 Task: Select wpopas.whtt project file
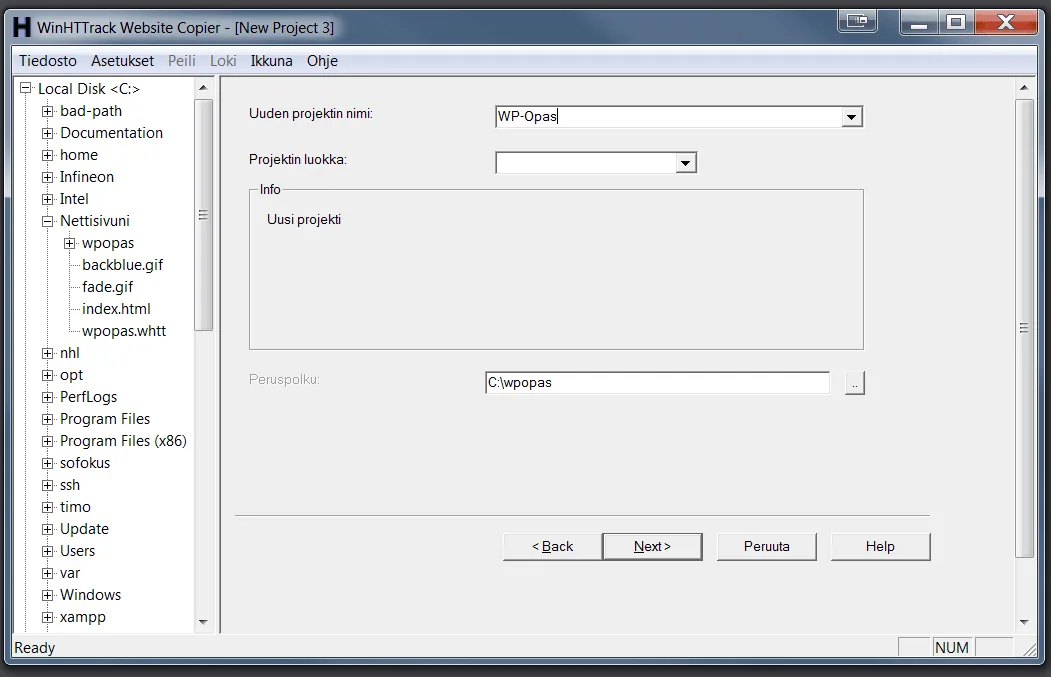click(x=124, y=331)
